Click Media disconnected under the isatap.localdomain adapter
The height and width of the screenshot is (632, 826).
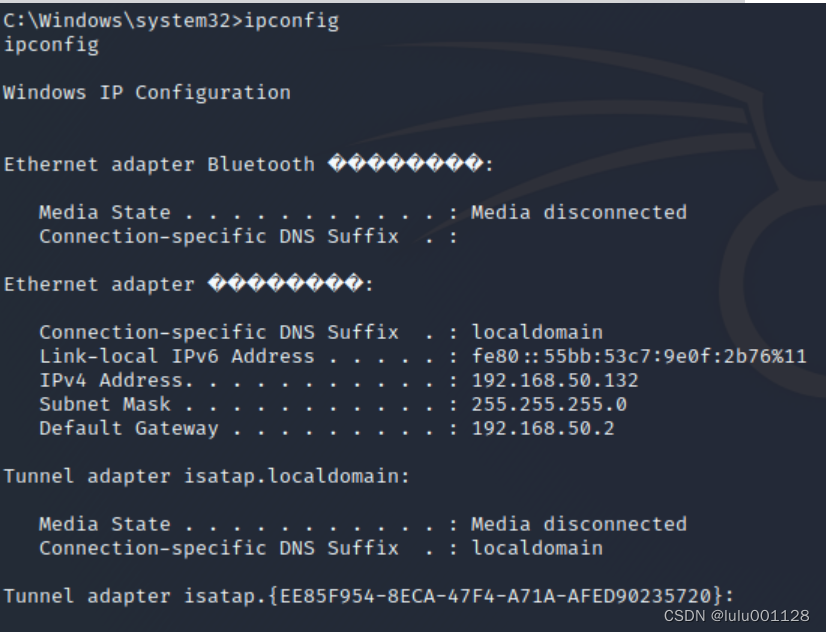(x=579, y=525)
